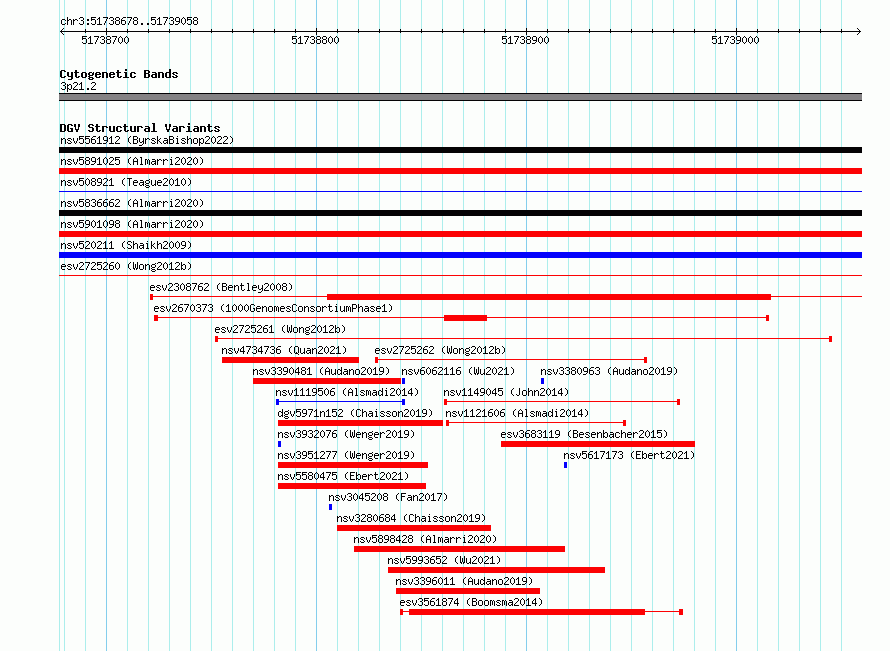Select esv2670373 (1000GenomesConsortiumPhase1) label
The image size is (890, 651).
coord(273,308)
